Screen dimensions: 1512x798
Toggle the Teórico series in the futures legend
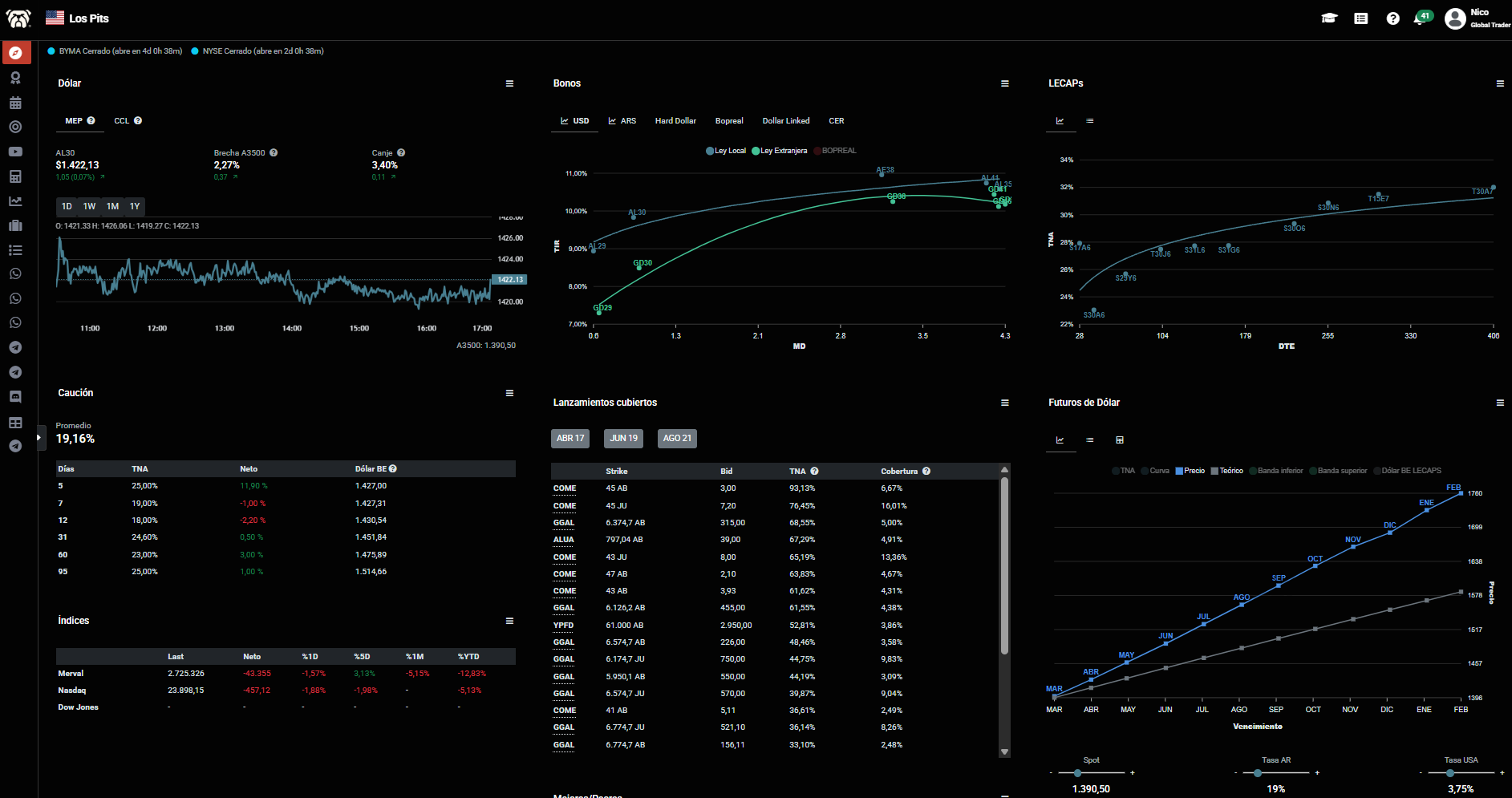1226,471
